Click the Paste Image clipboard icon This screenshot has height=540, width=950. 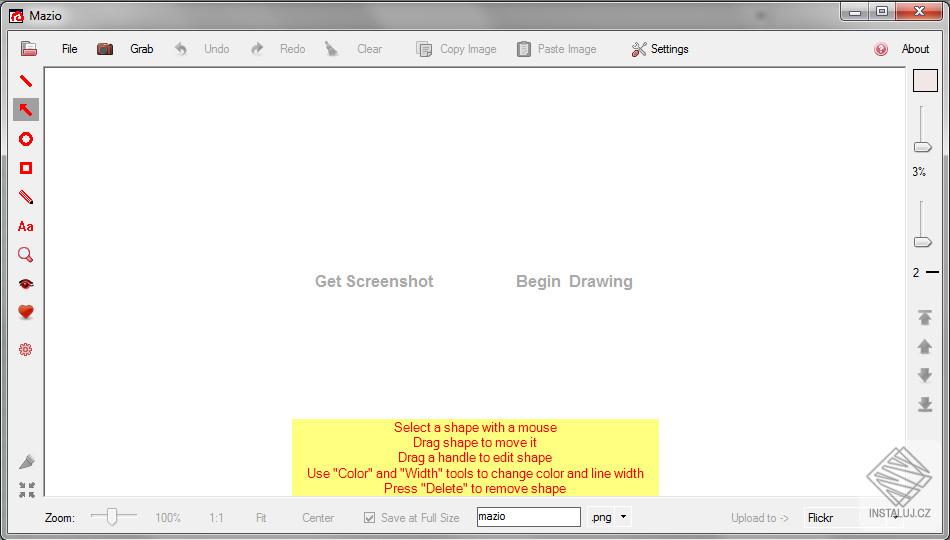[x=523, y=49]
